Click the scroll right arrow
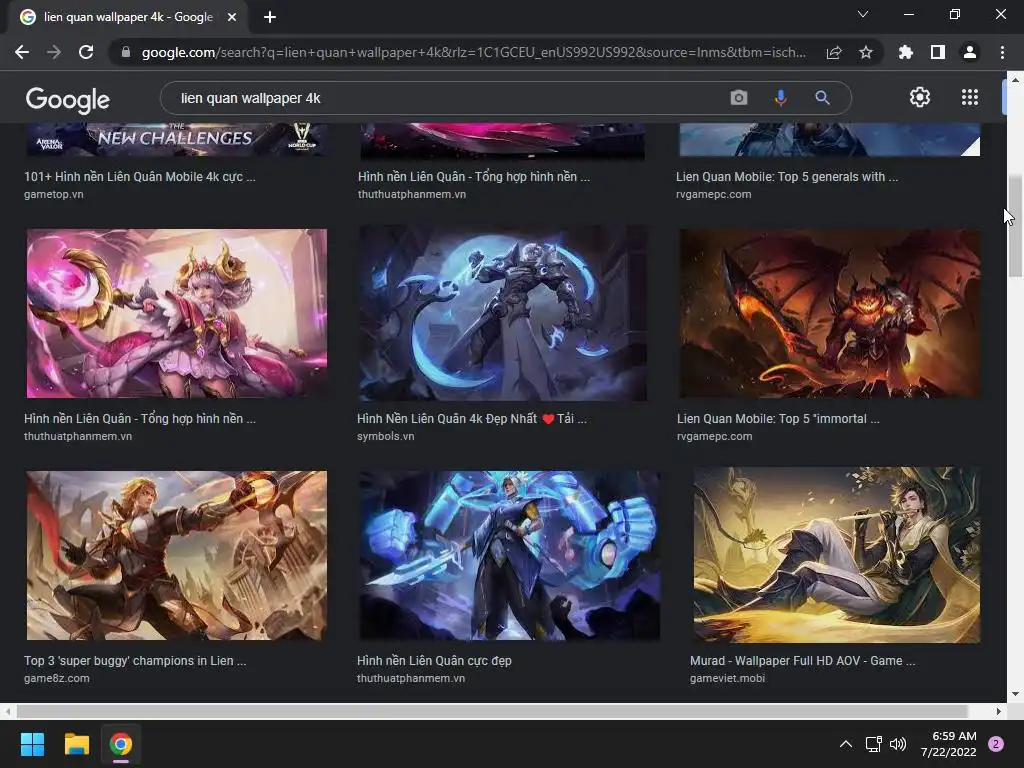The width and height of the screenshot is (1024, 768). pos(999,711)
